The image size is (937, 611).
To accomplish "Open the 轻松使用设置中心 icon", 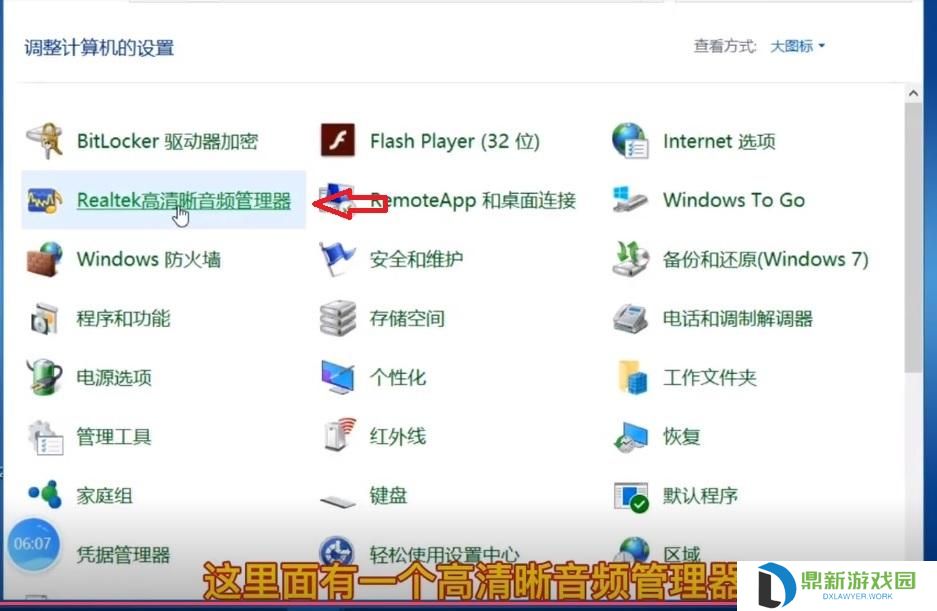I will click(x=336, y=551).
